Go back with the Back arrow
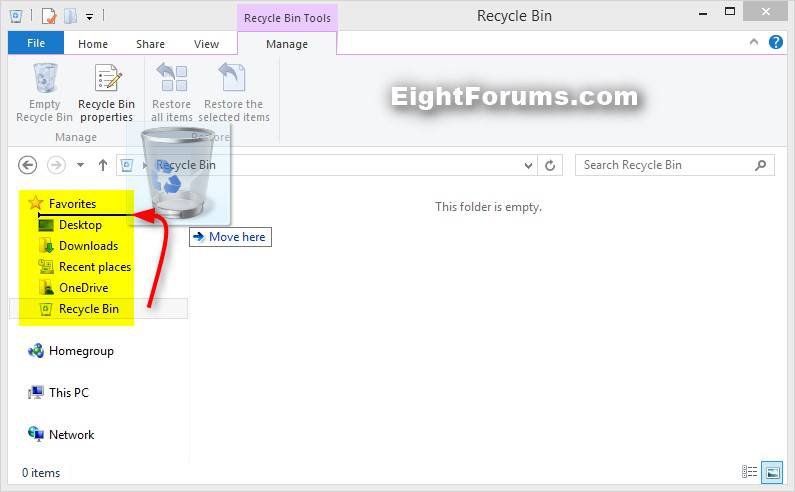The height and width of the screenshot is (492, 795). point(27,165)
